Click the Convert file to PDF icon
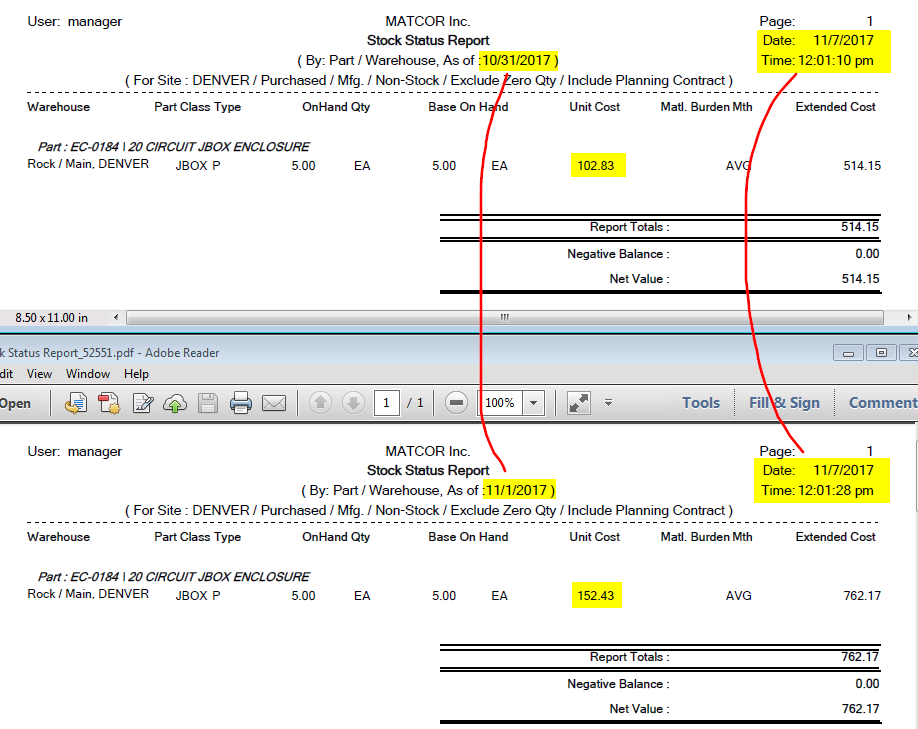Screen dimensions: 918x729 tap(109, 403)
